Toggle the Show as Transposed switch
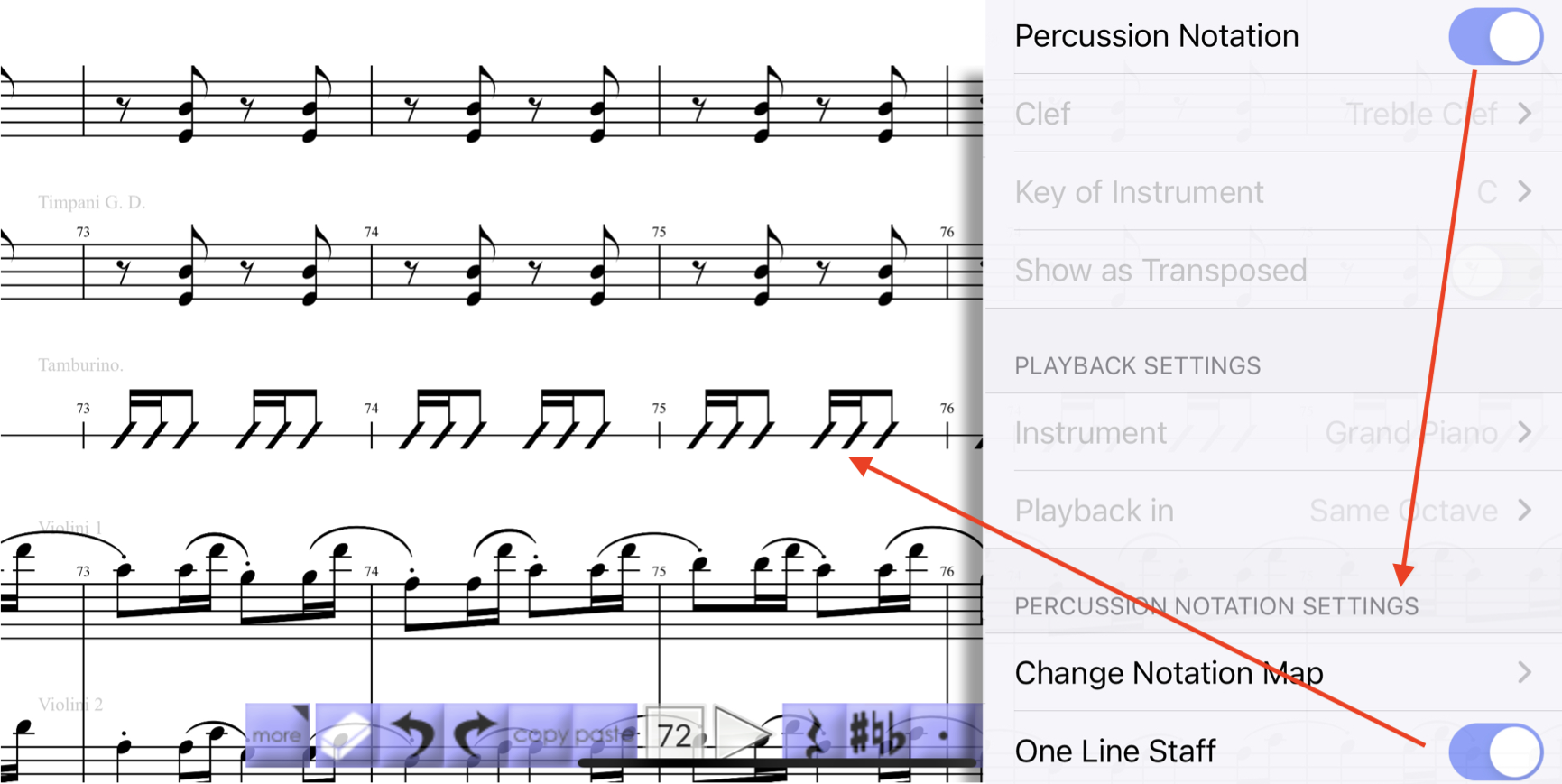Screen dimensions: 1562x784 (1495, 270)
